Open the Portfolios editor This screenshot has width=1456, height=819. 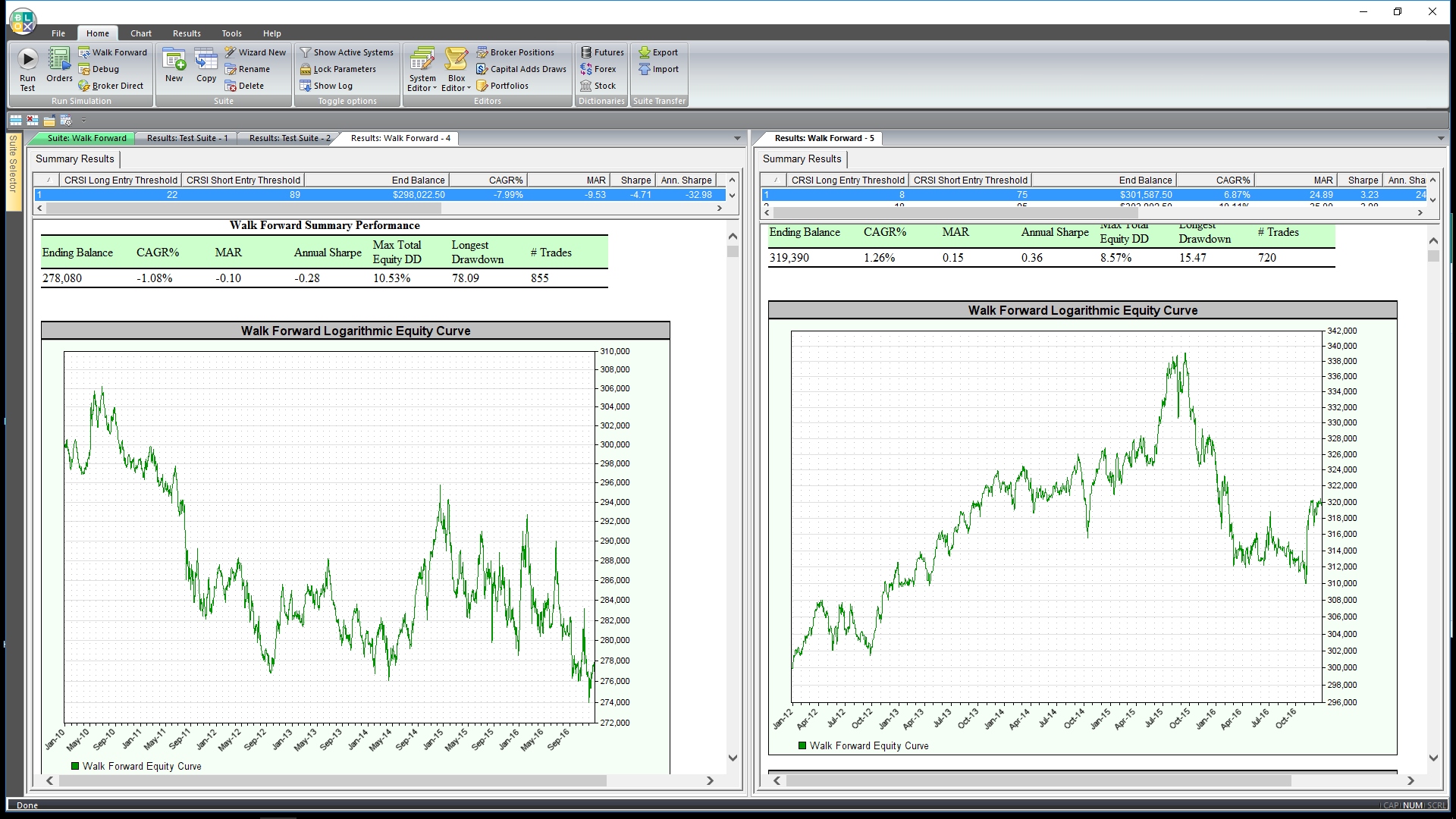(503, 86)
